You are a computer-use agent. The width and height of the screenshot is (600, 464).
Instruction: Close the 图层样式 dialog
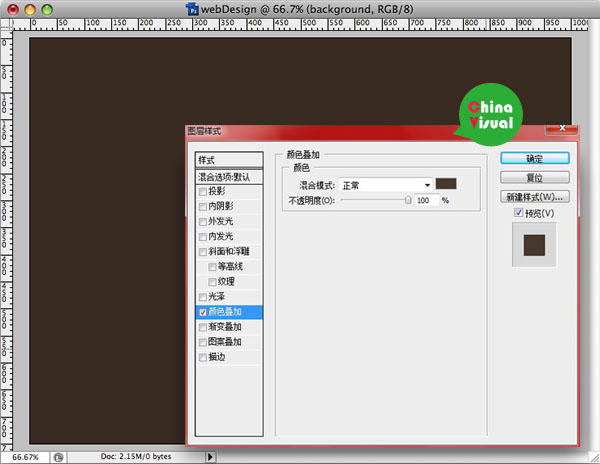[x=561, y=129]
